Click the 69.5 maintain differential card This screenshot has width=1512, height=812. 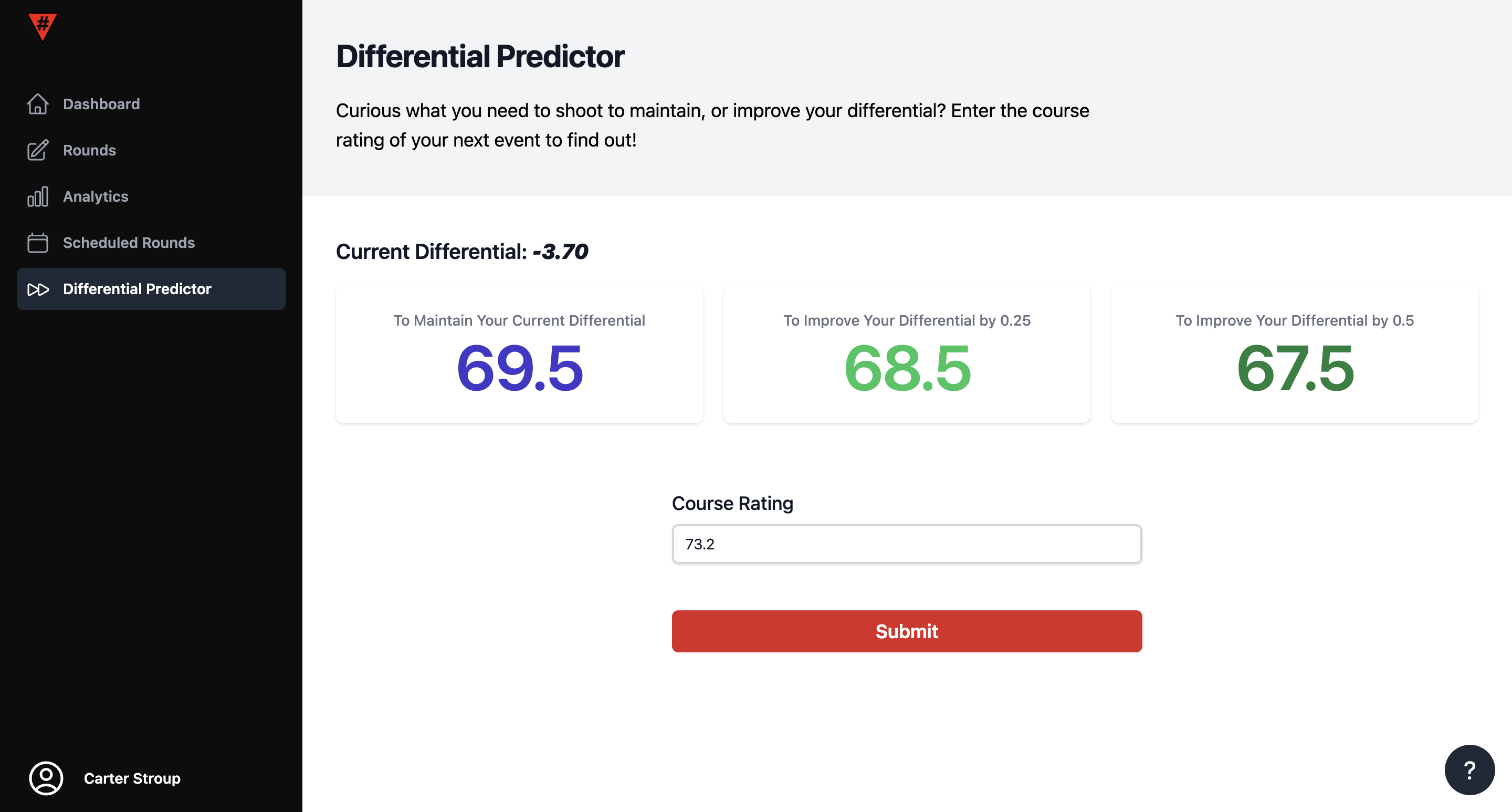(519, 354)
